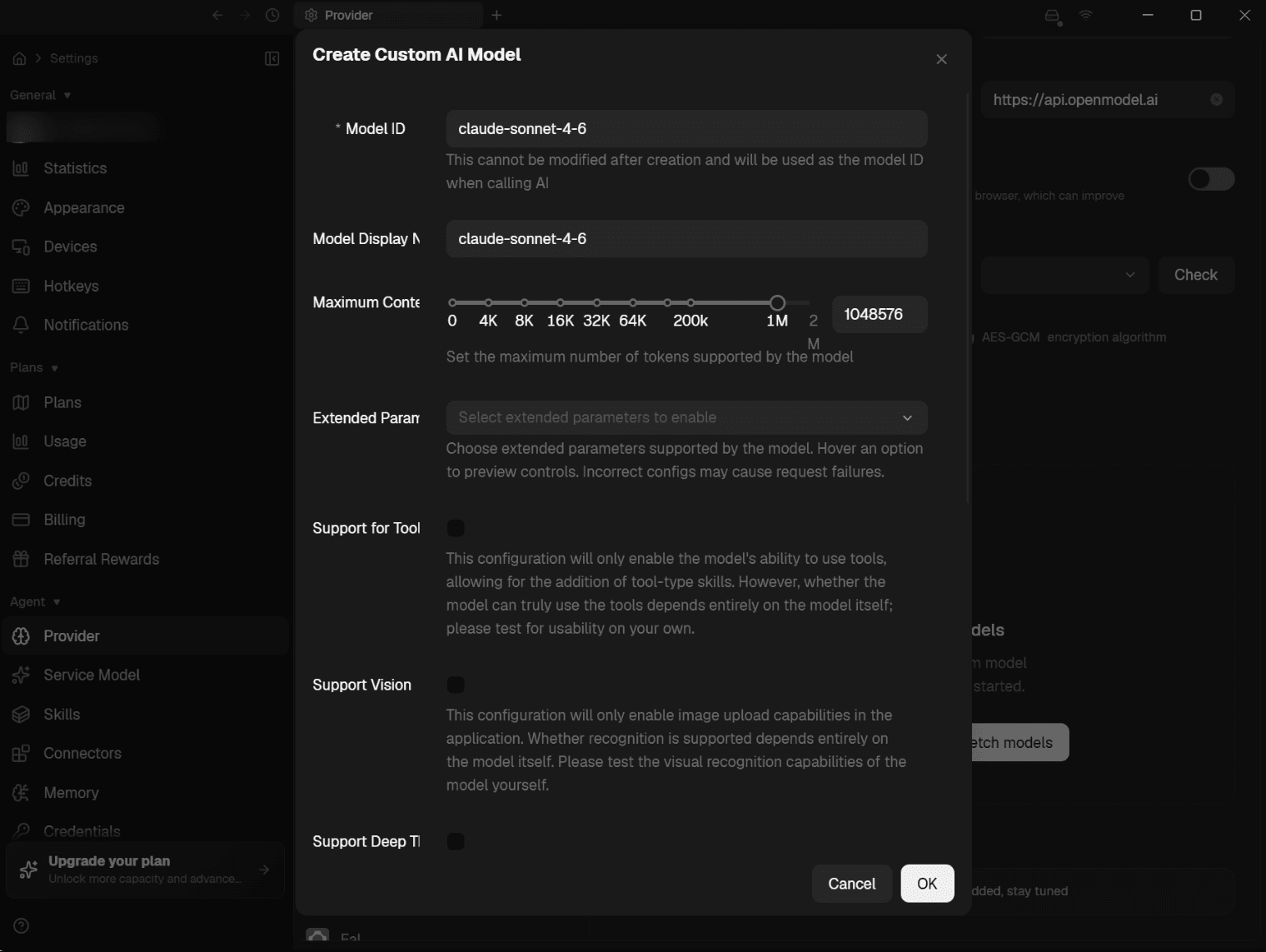Click the 1M slider handle
The height and width of the screenshot is (952, 1266).
[777, 302]
